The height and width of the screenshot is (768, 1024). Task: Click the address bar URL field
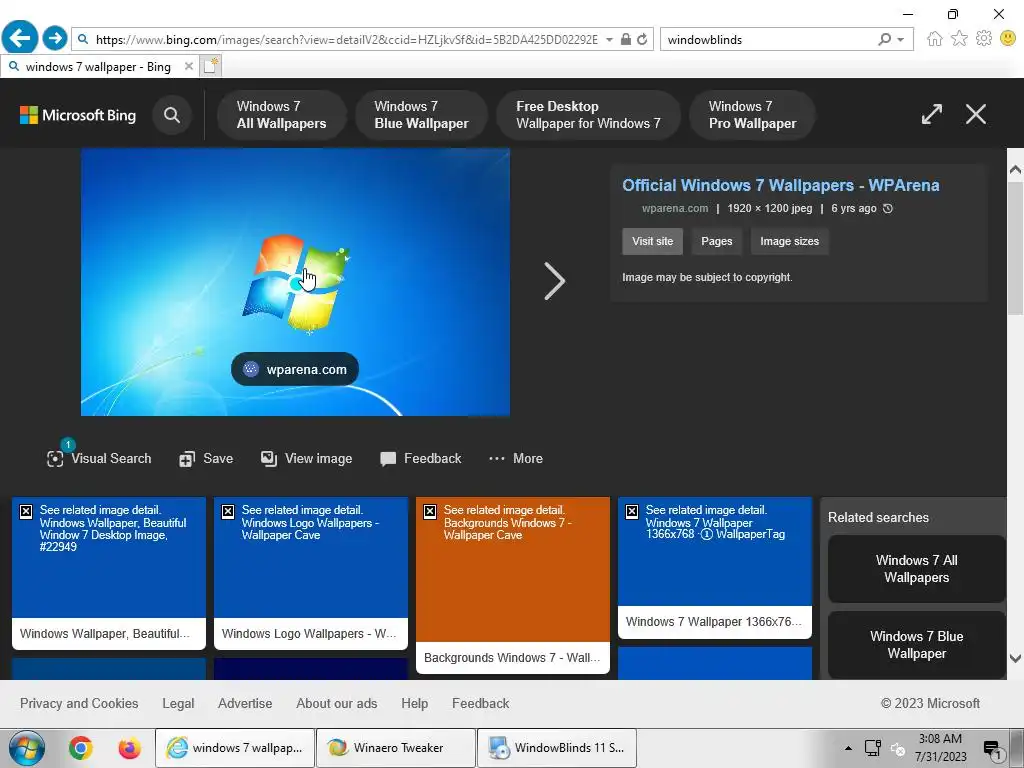(x=346, y=40)
